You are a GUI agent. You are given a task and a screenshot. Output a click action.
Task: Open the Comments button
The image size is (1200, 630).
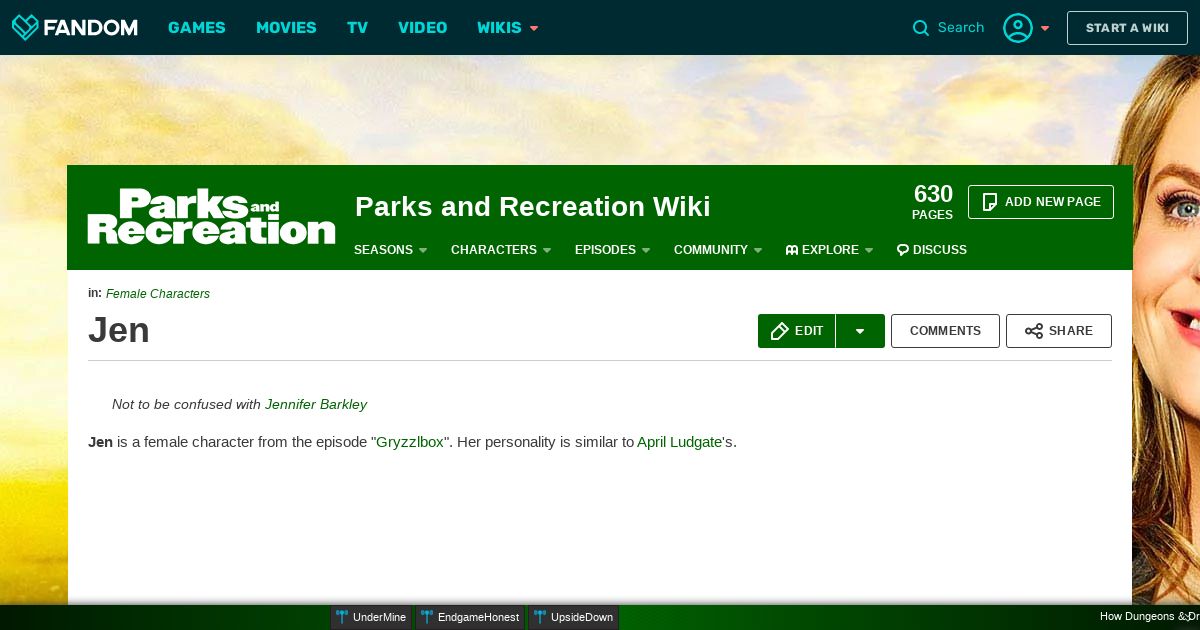point(945,331)
